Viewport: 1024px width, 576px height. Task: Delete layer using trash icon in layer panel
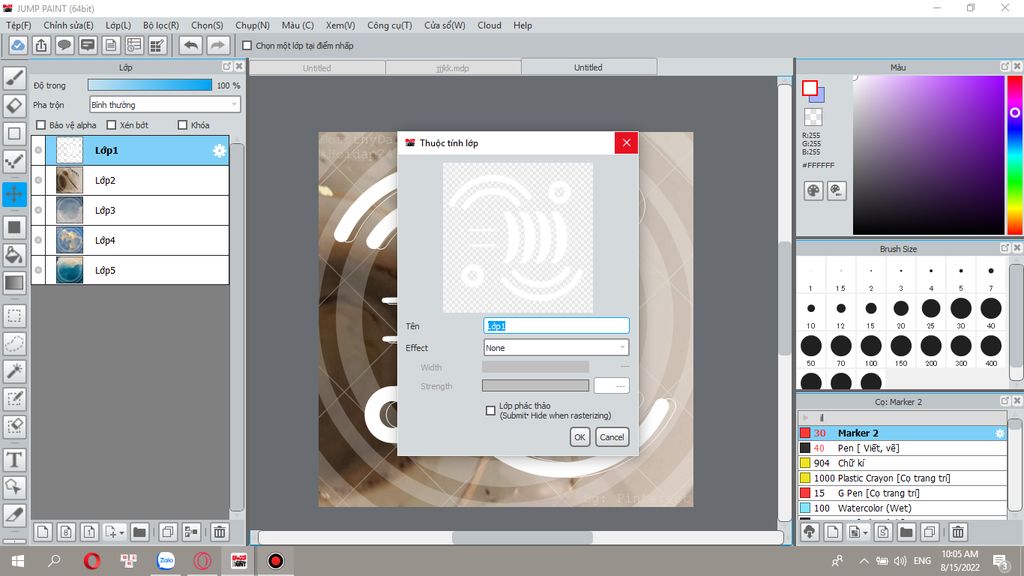219,532
